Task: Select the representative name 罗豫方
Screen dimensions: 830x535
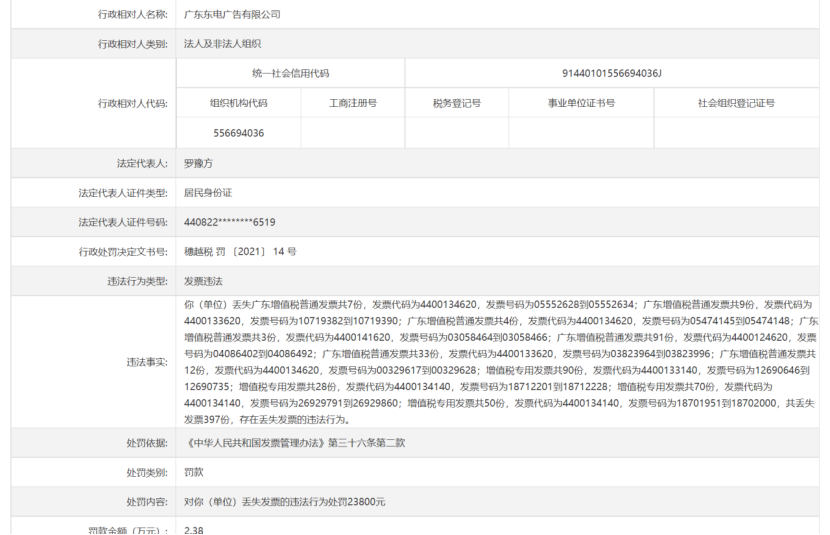Action: pos(199,164)
